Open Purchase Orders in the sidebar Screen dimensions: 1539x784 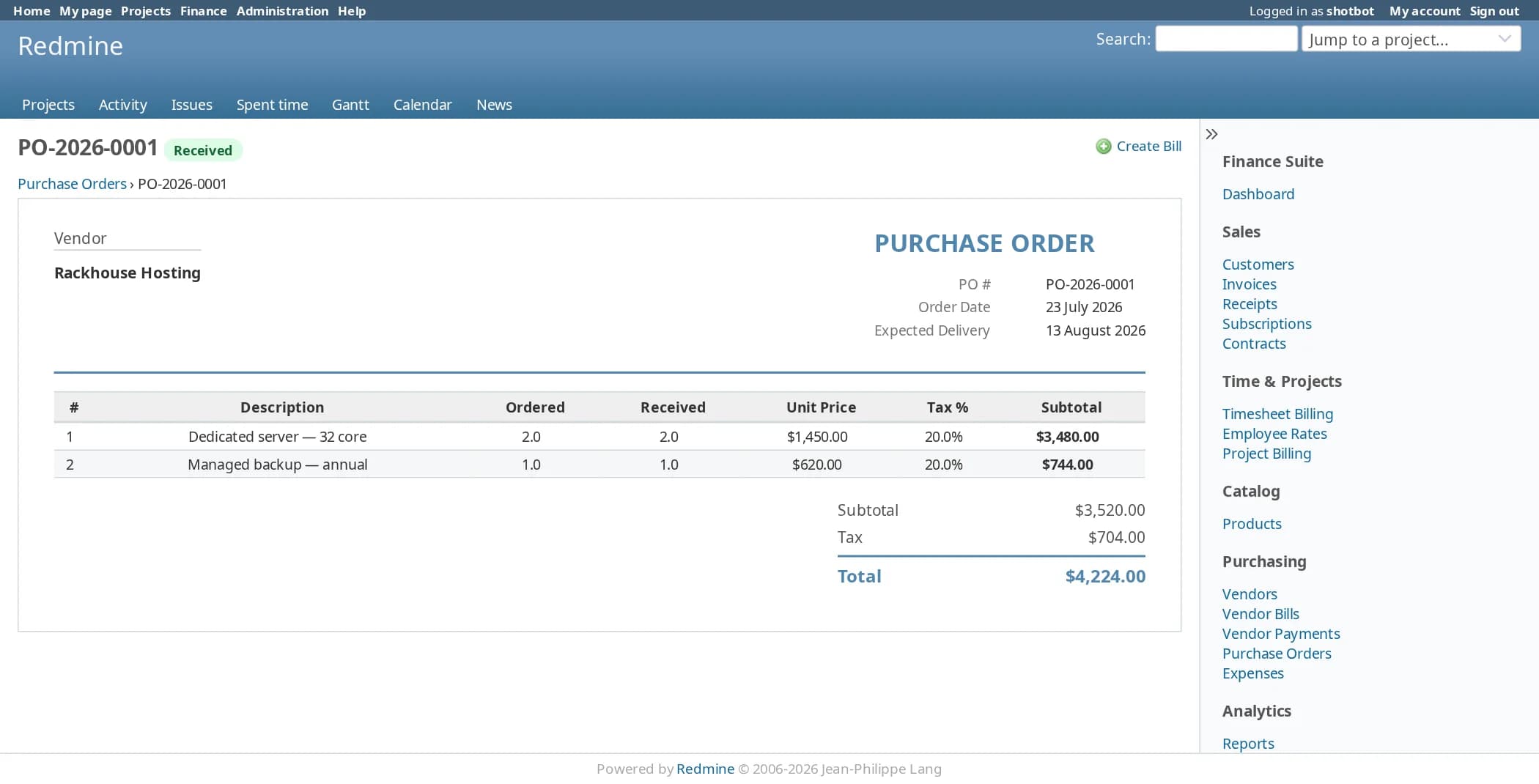(1277, 654)
